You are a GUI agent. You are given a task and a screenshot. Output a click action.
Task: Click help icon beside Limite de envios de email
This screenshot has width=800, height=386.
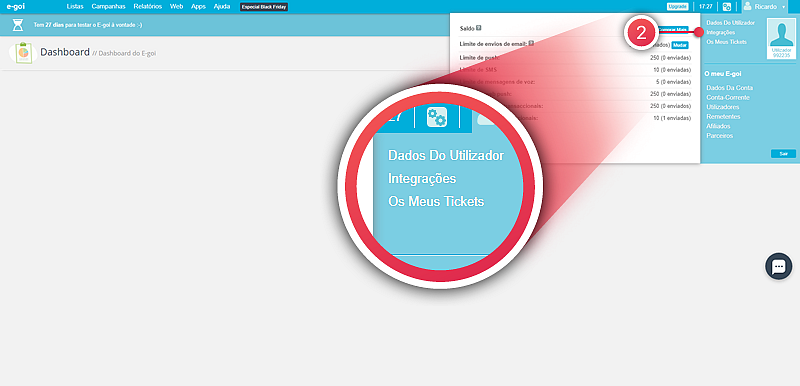(531, 44)
